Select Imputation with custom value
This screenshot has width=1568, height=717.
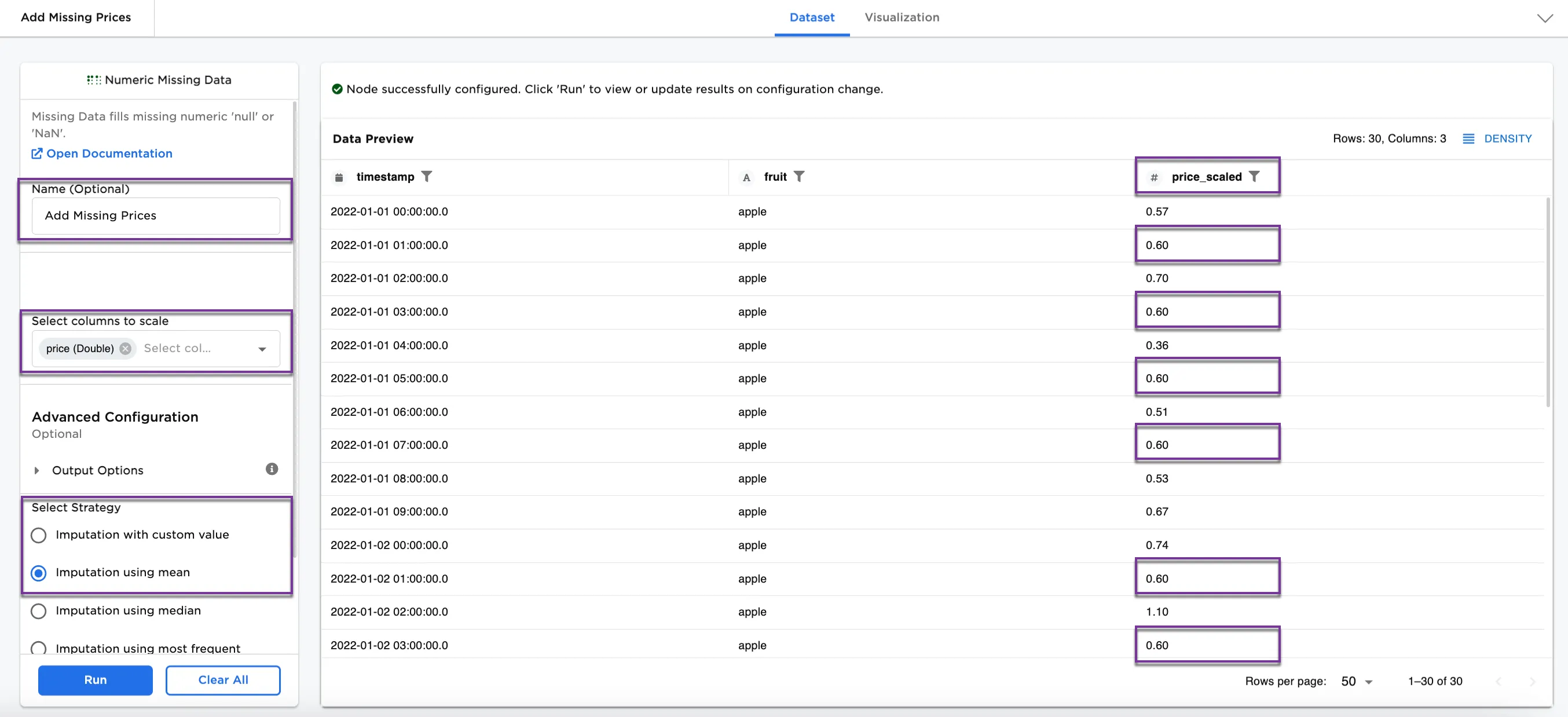coord(38,535)
